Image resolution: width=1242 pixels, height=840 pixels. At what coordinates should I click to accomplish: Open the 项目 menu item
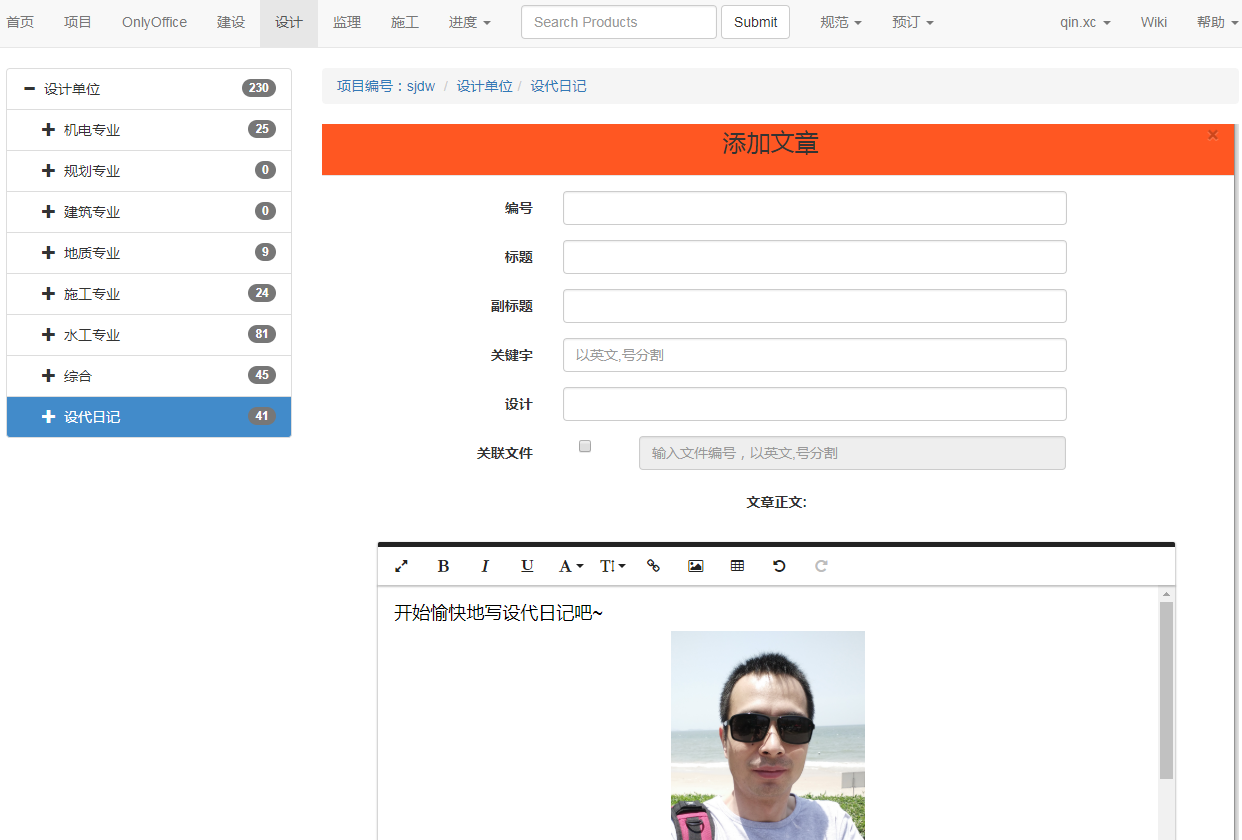coord(78,22)
